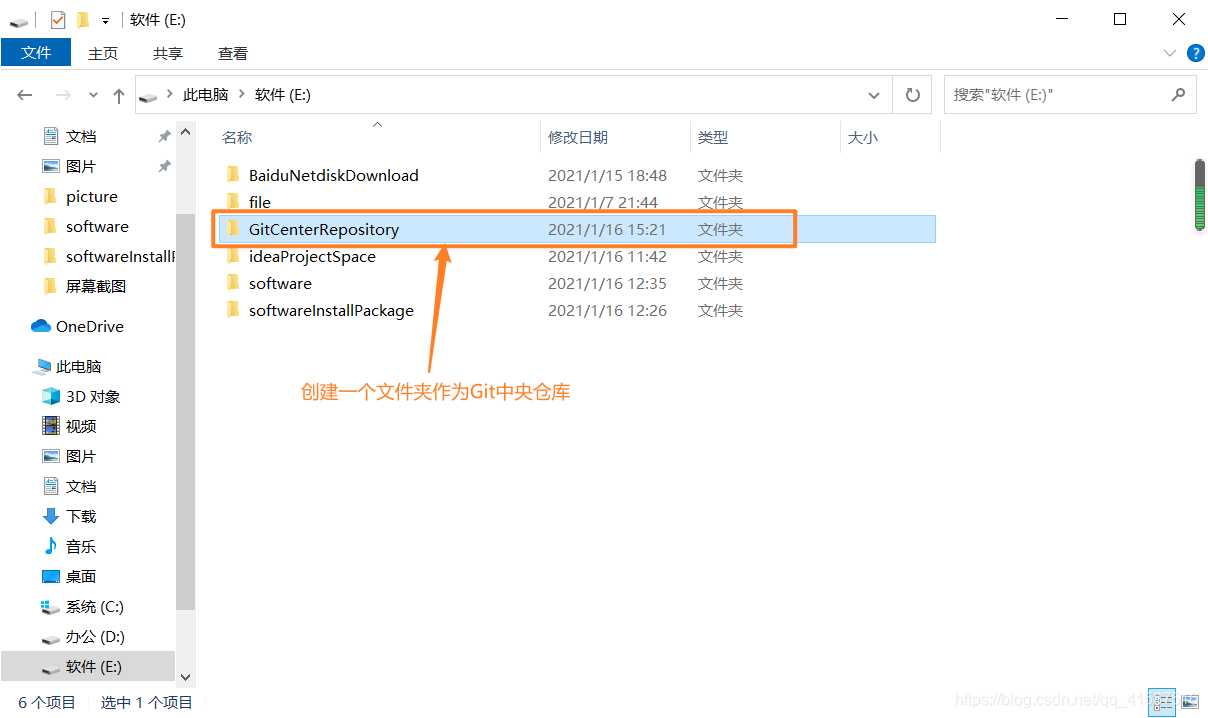Open 屏幕截图 folder in navigation pane
Image resolution: width=1208 pixels, height=718 pixels.
(95, 286)
